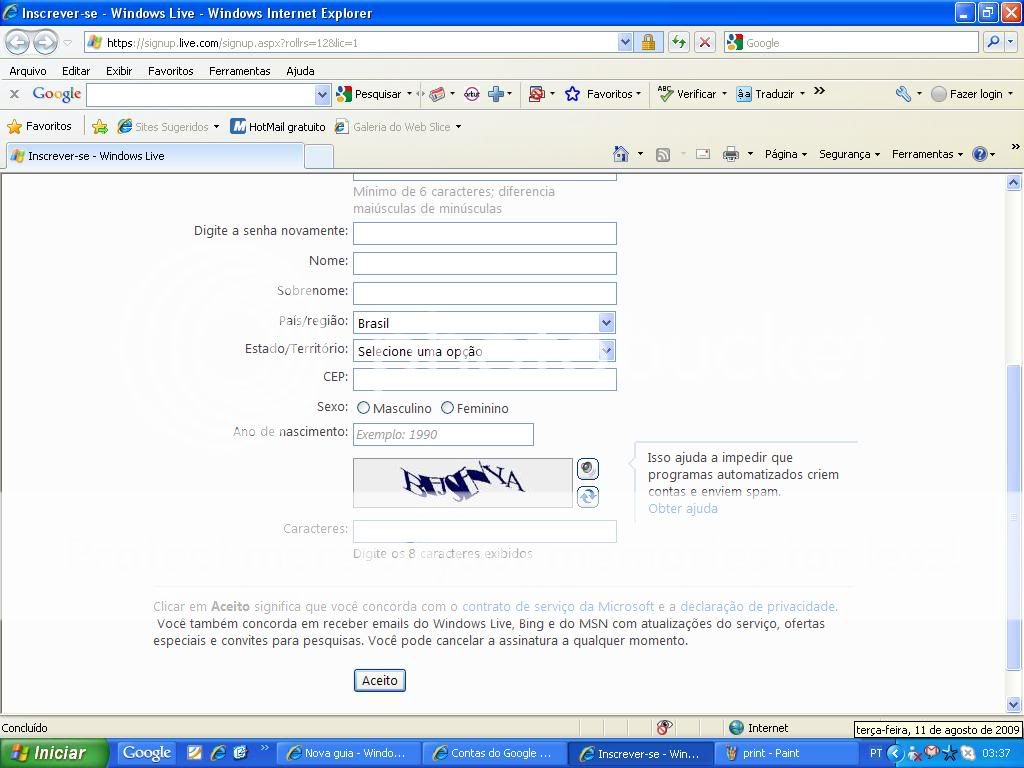Click the browser Stop (red X) button
The height and width of the screenshot is (768, 1024).
(705, 42)
